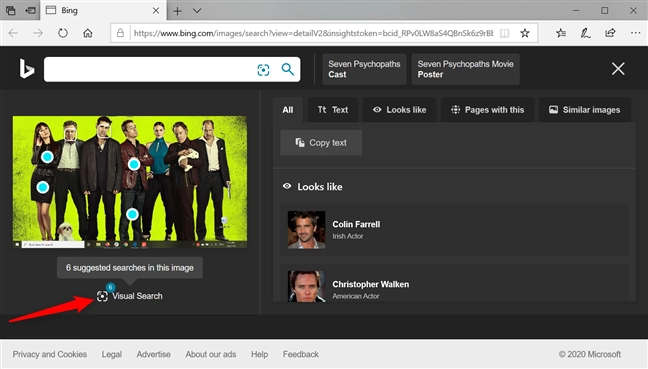Viewport: 648px width, 369px height.
Task: Open the Advertise footer link
Action: click(153, 354)
